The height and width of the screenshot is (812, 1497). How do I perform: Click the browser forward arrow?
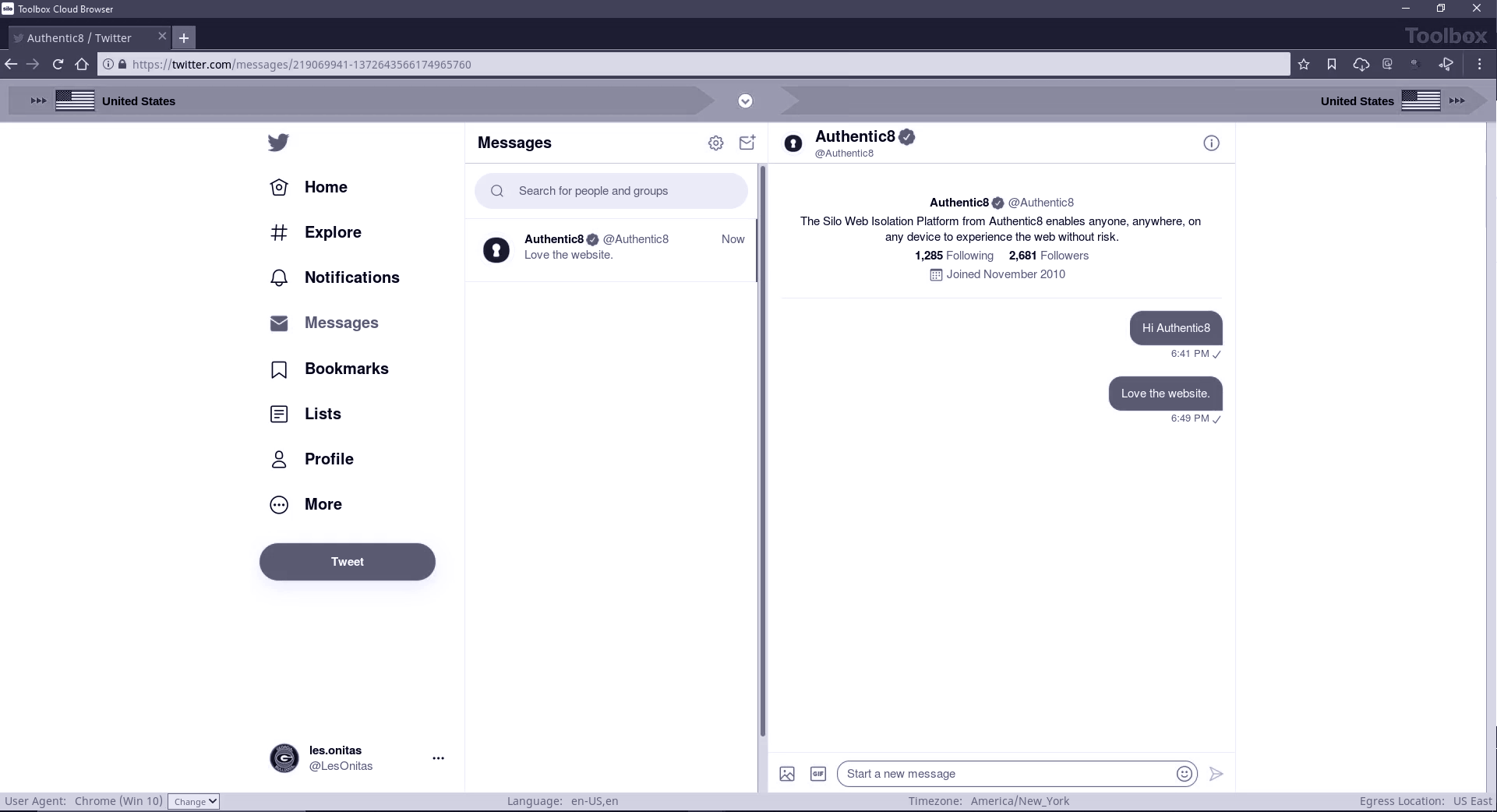click(x=33, y=65)
